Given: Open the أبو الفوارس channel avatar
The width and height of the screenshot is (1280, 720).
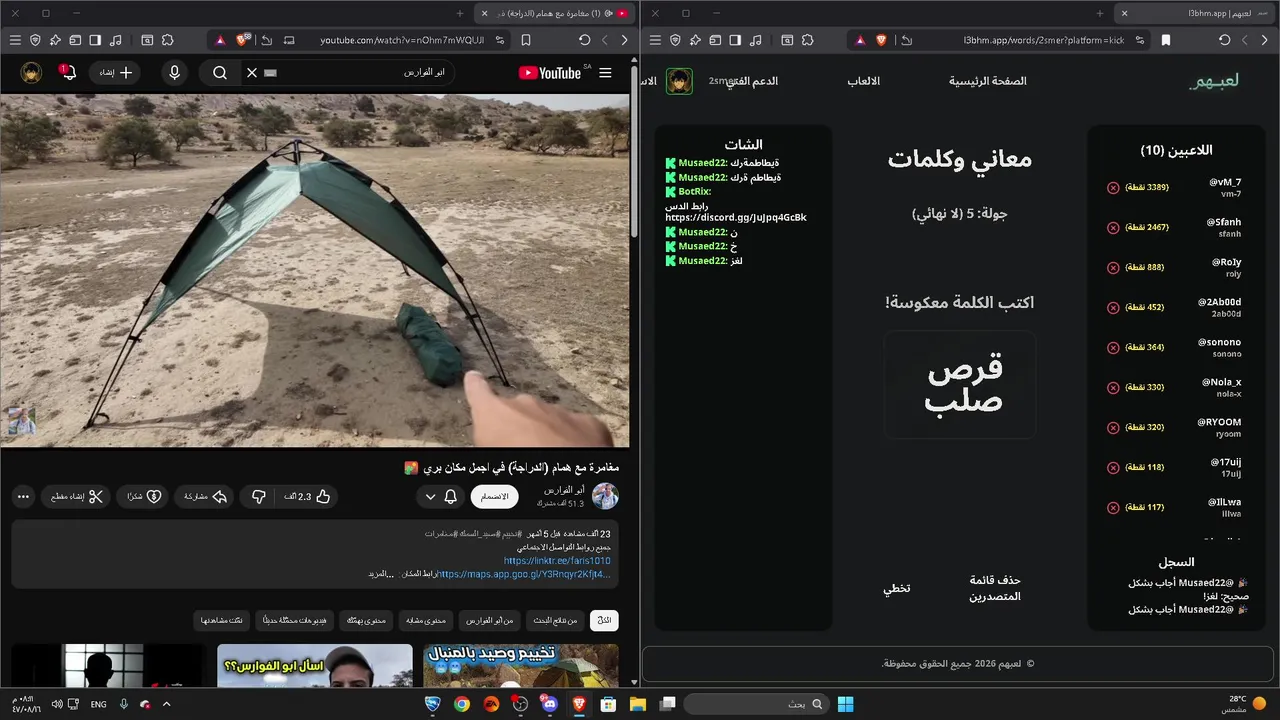Looking at the screenshot, I should tap(605, 496).
